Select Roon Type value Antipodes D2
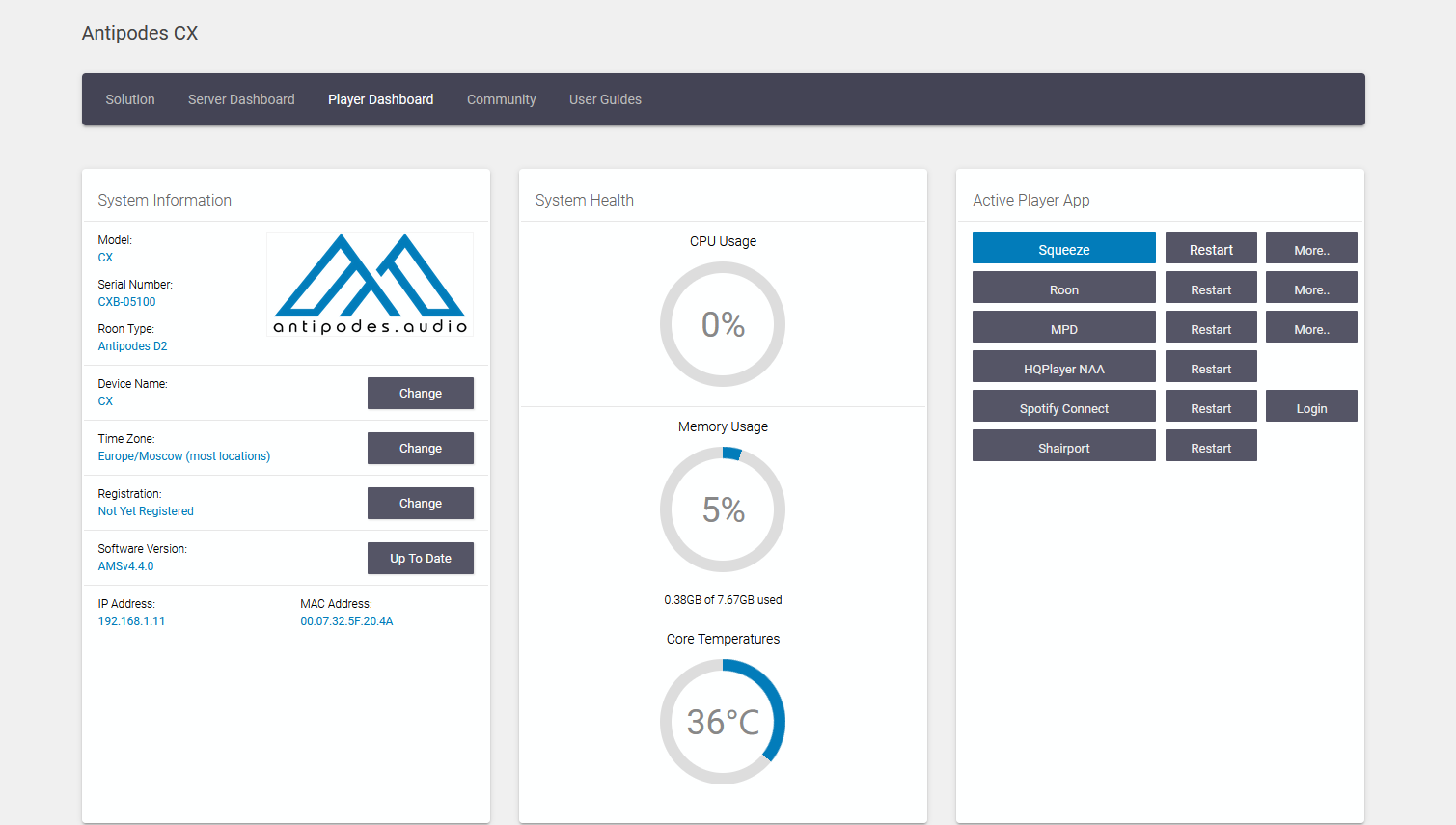 (x=132, y=346)
